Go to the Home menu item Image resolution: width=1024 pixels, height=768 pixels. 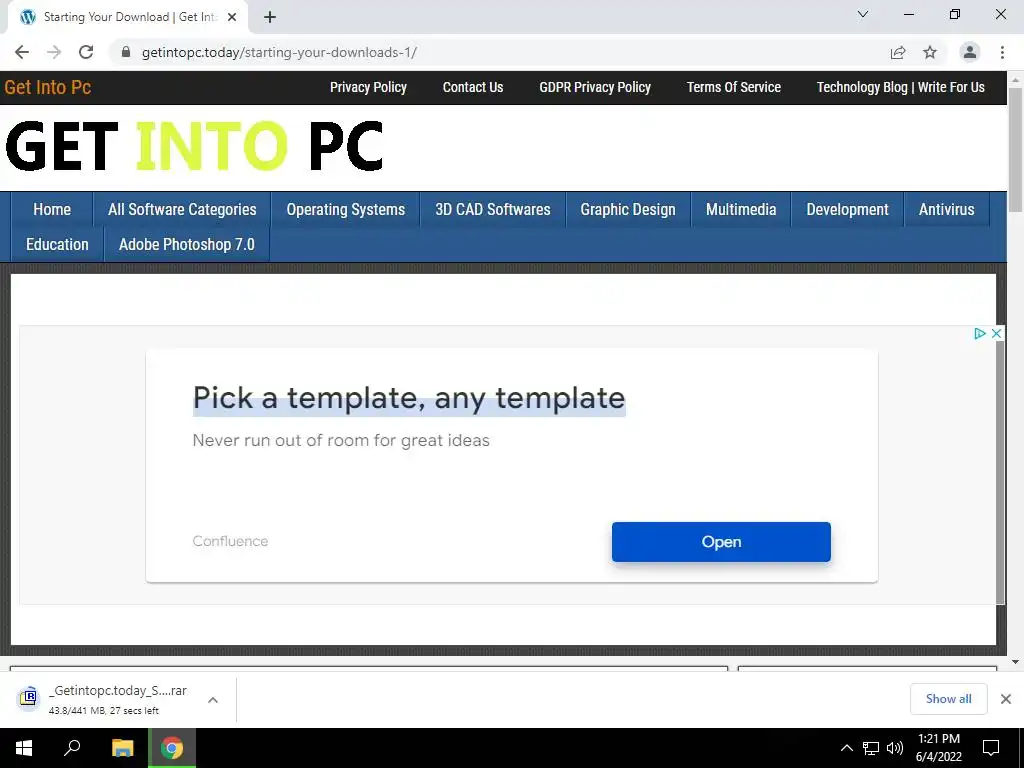pyautogui.click(x=52, y=210)
